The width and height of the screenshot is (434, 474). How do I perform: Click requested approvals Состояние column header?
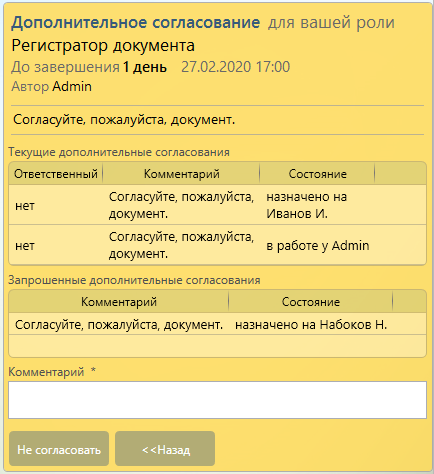click(311, 302)
